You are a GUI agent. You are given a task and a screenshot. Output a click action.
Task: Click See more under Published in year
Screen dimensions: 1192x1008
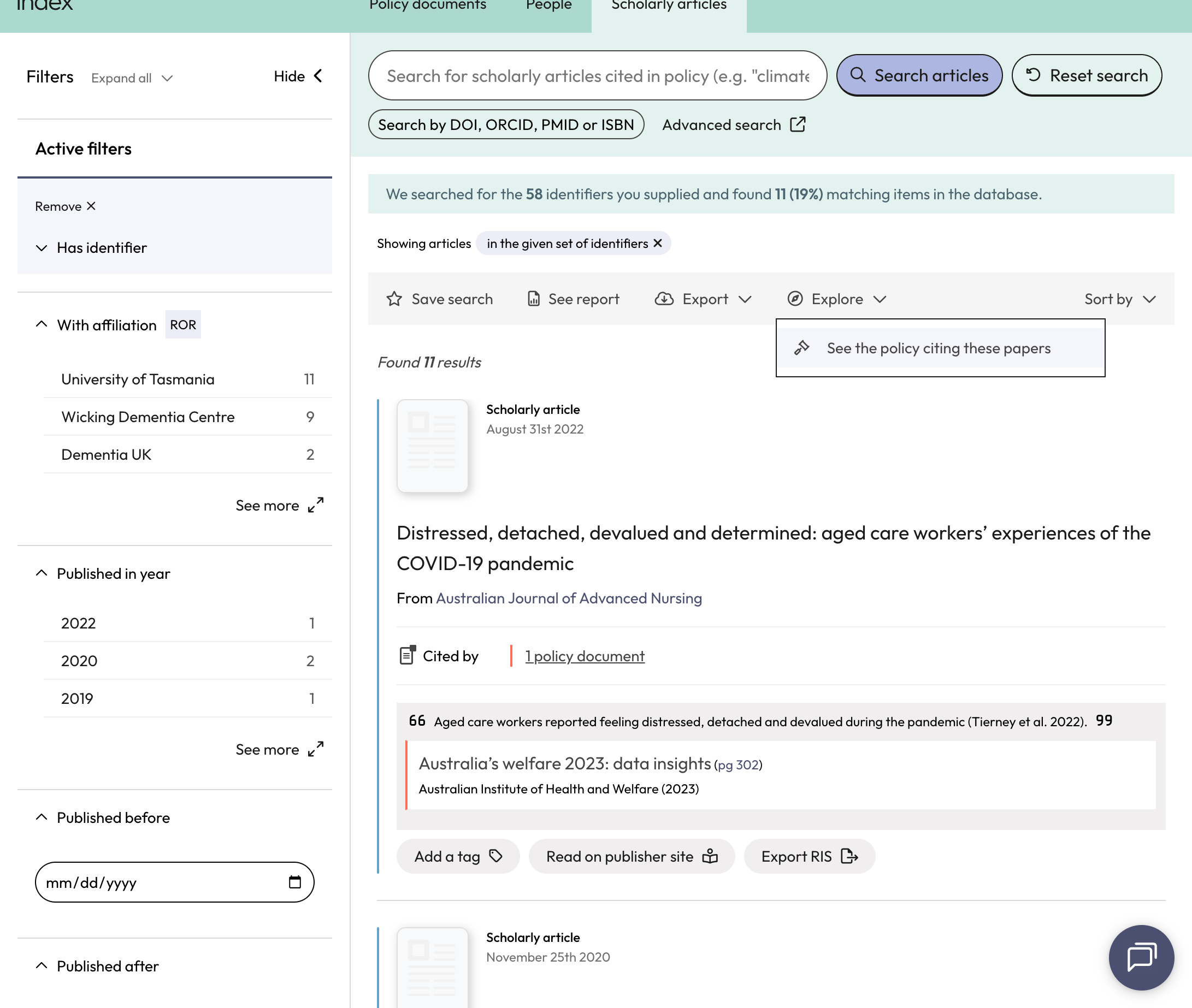click(280, 750)
